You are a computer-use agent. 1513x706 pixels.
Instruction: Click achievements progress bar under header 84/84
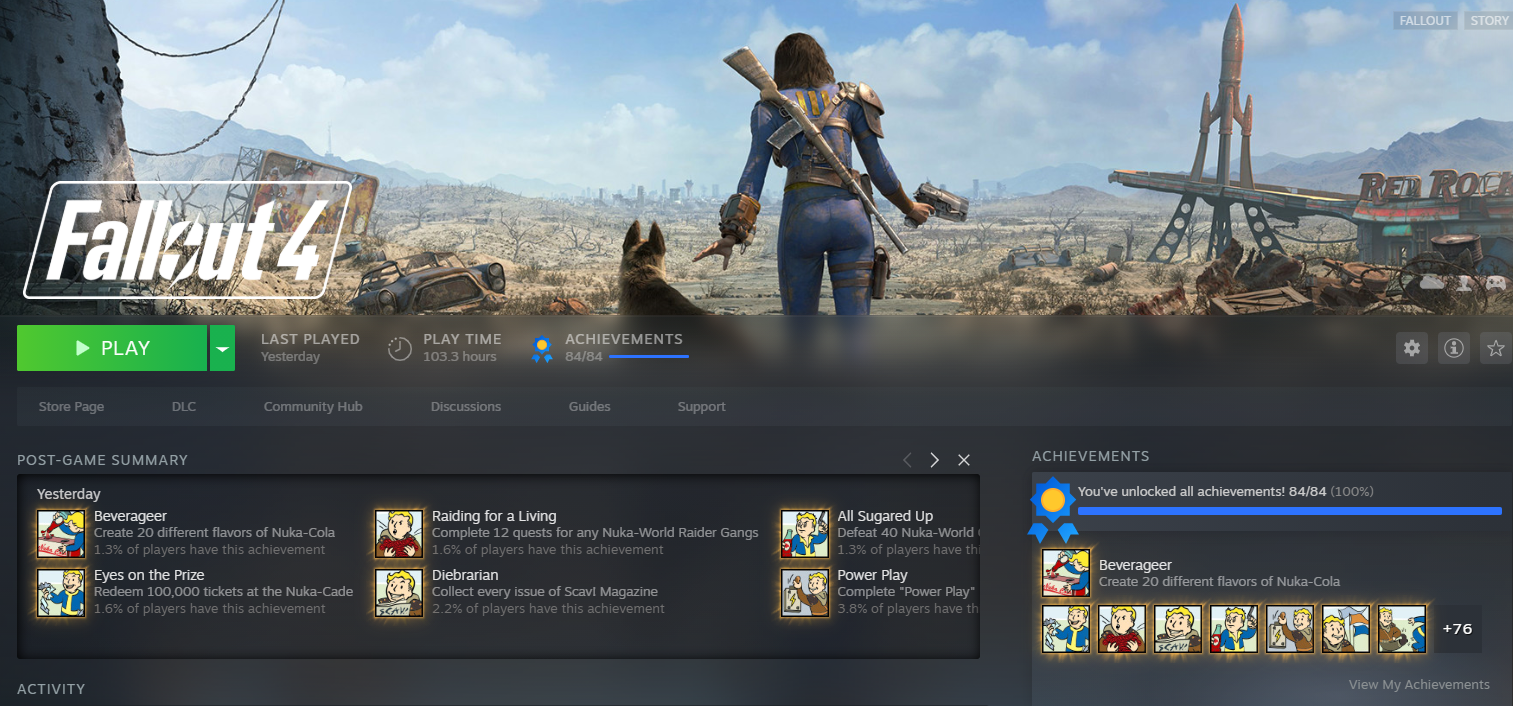click(649, 356)
